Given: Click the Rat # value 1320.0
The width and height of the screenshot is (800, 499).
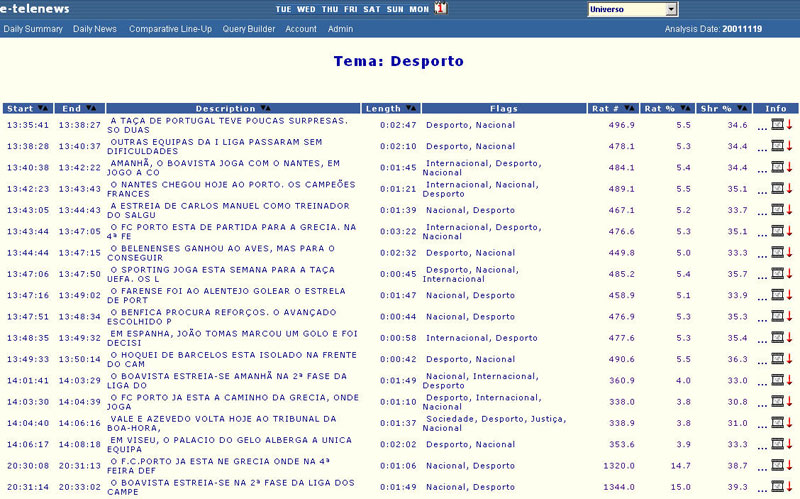Looking at the screenshot, I should (x=619, y=466).
